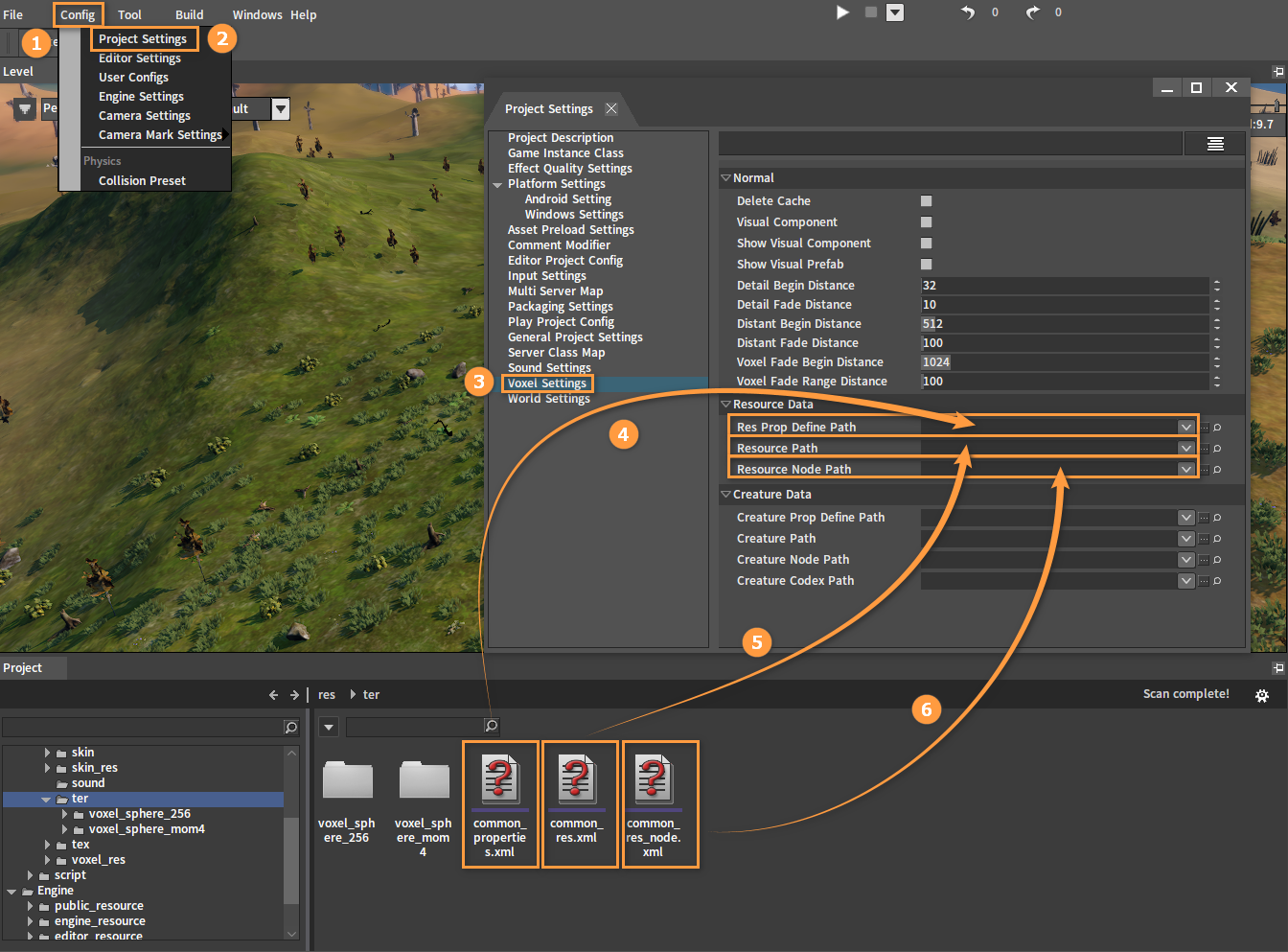1288x952 pixels.
Task: Navigate back using Project panel left arrow
Action: click(x=273, y=695)
